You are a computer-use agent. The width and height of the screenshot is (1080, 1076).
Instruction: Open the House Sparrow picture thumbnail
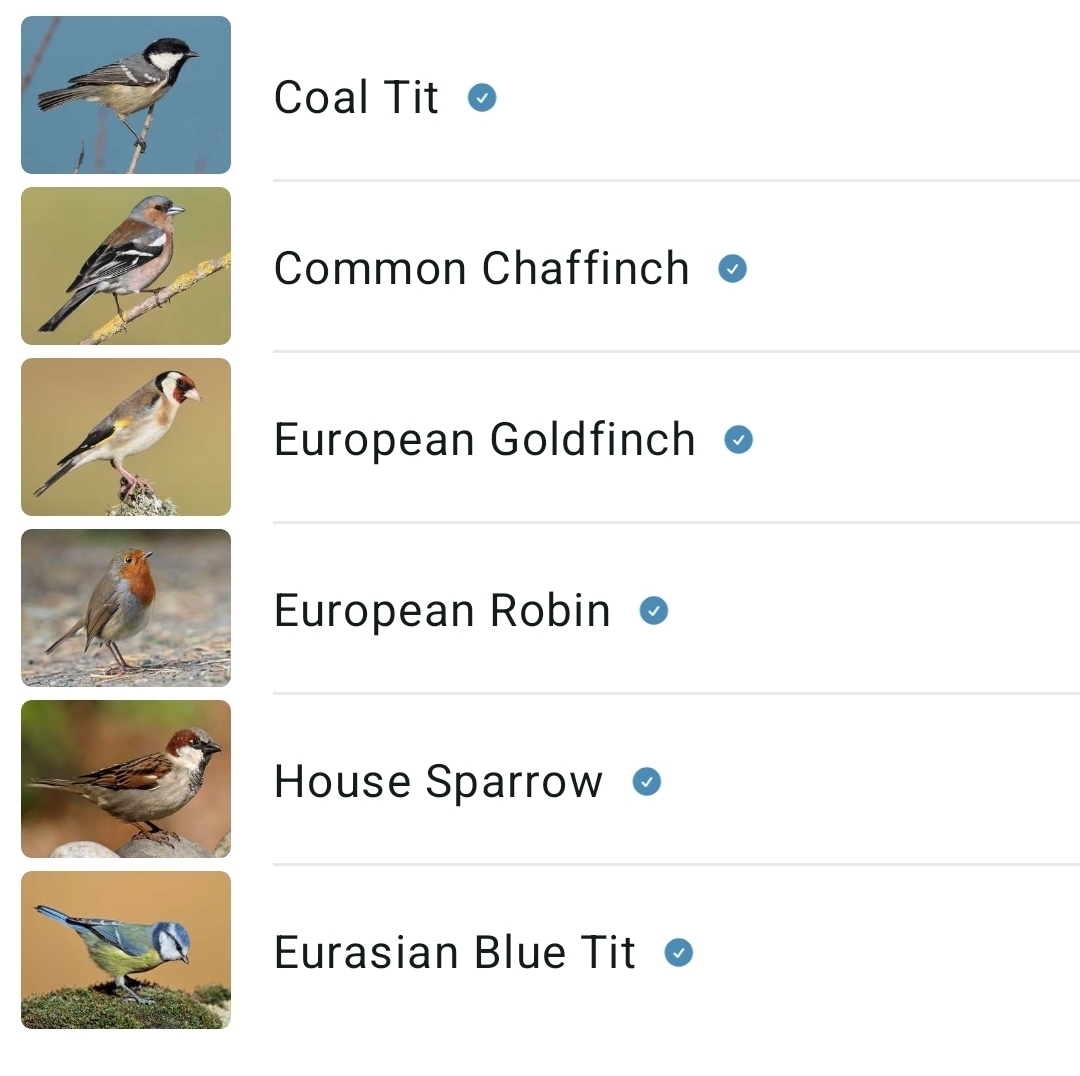point(126,779)
